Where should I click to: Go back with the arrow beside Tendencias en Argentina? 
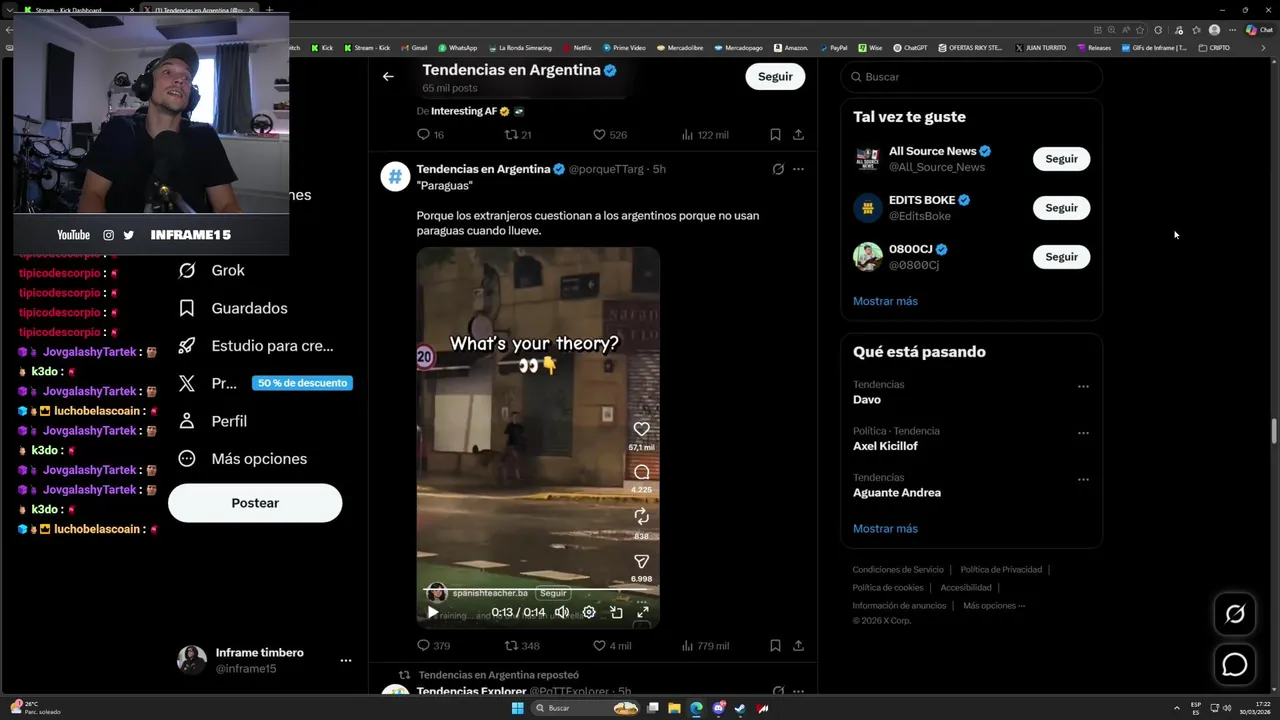point(388,76)
